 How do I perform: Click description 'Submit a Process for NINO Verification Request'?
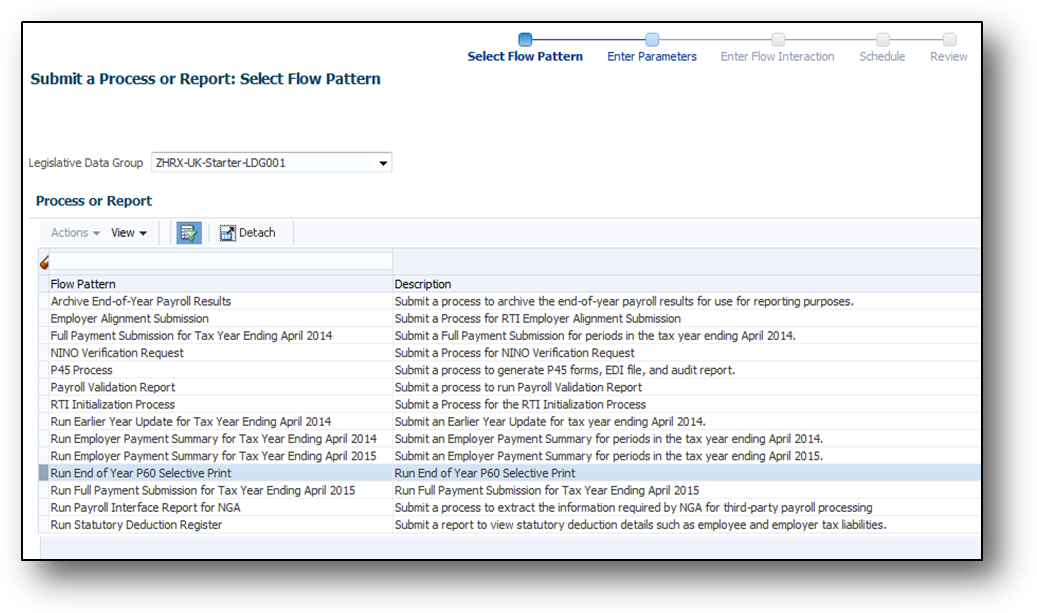point(515,353)
